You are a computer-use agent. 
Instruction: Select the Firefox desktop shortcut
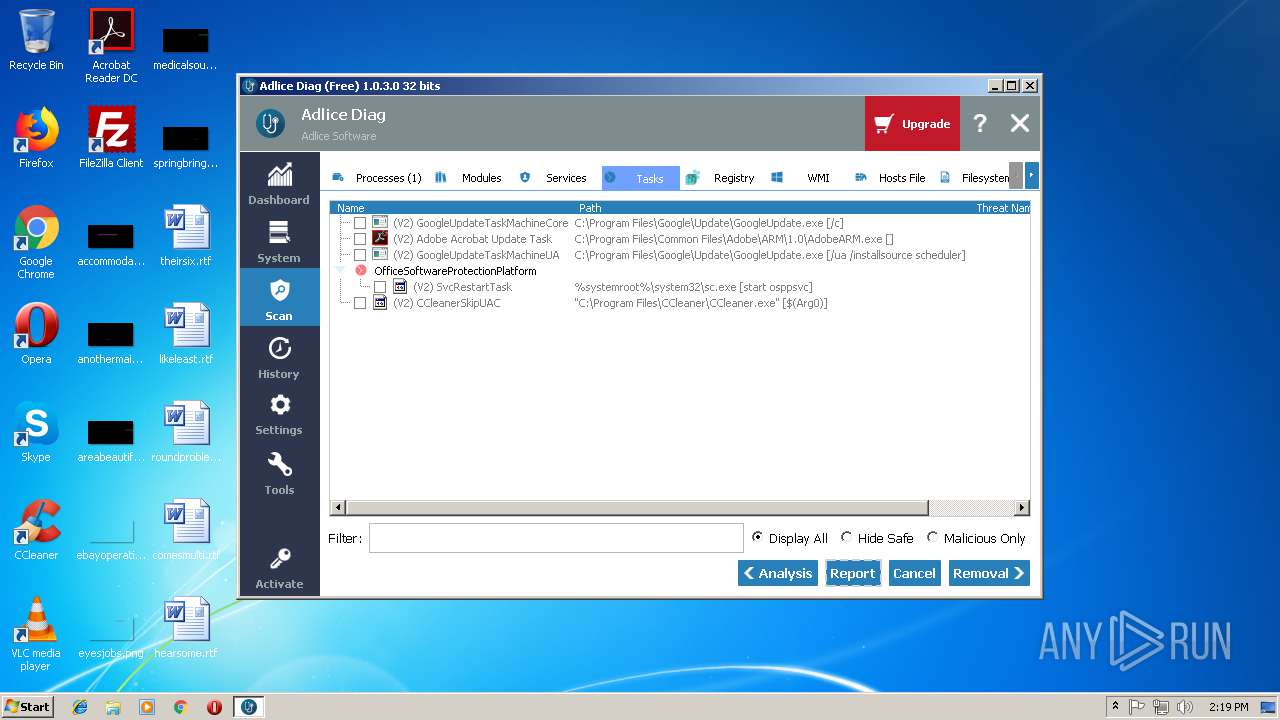36,137
